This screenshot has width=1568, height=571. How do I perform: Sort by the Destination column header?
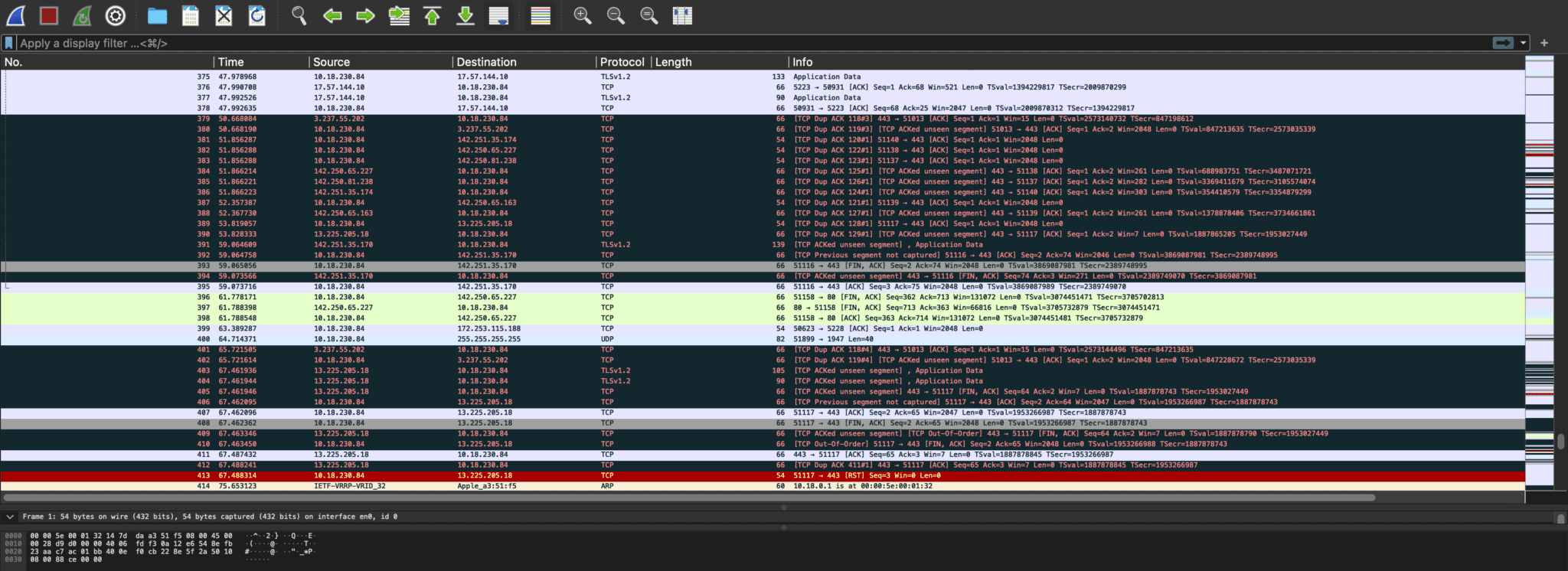point(524,62)
